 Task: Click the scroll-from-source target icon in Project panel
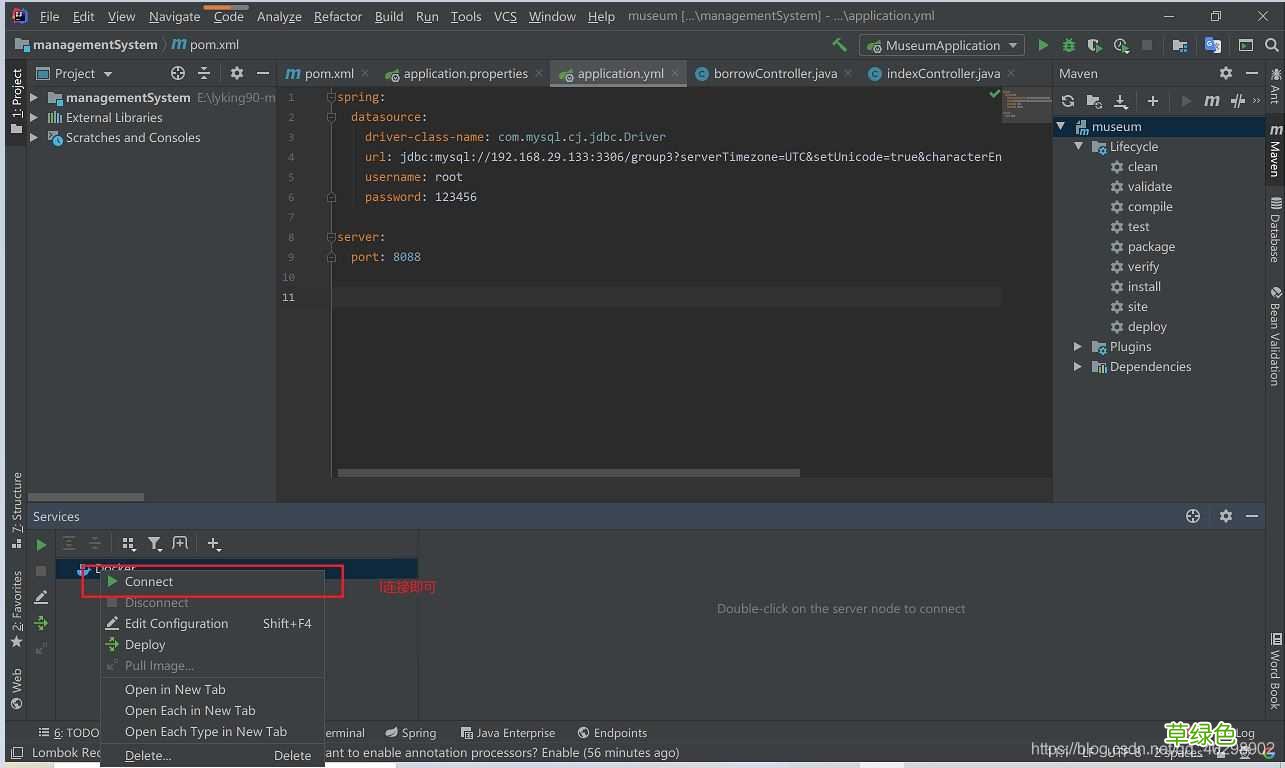coord(178,73)
